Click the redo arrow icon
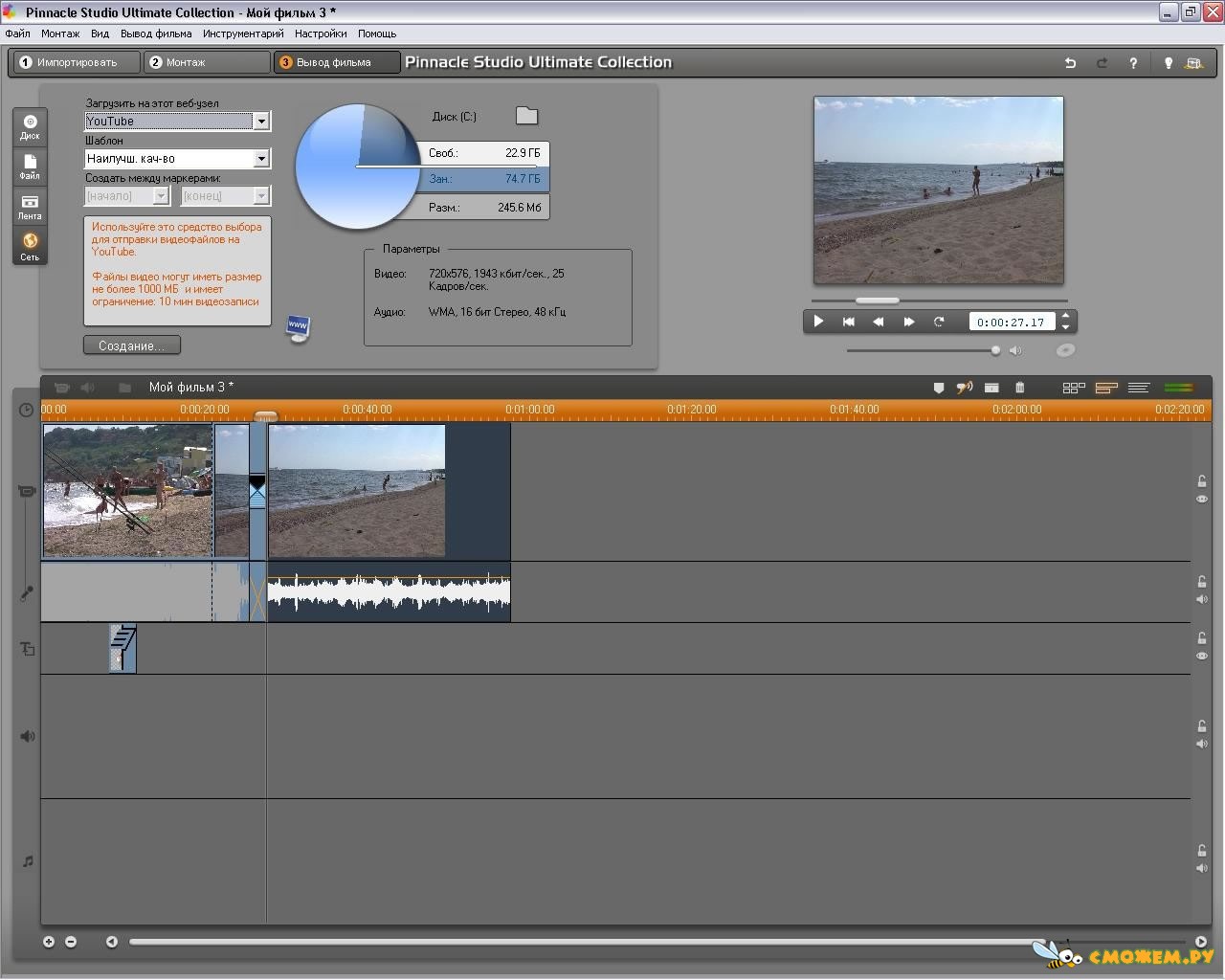1225x980 pixels. coord(1102,63)
